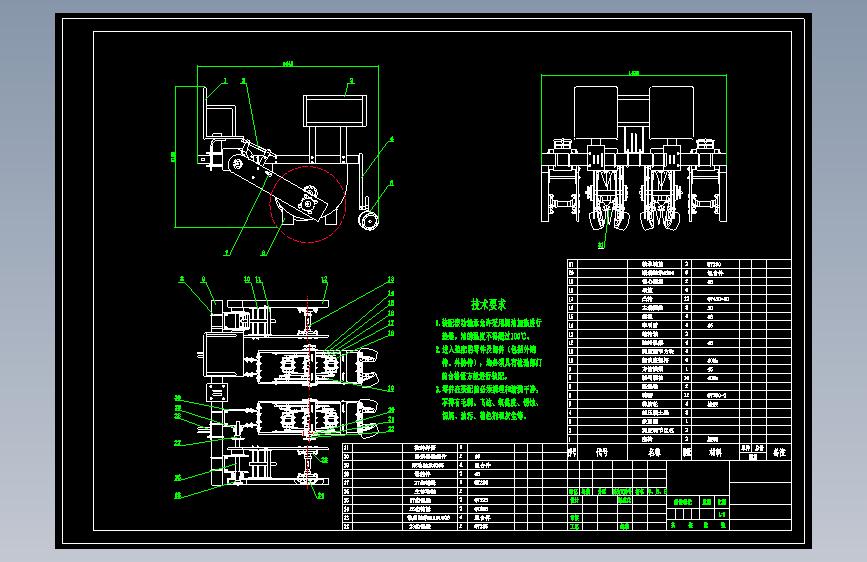Click the 材料 header cell in parts list
The width and height of the screenshot is (867, 562).
click(x=715, y=452)
